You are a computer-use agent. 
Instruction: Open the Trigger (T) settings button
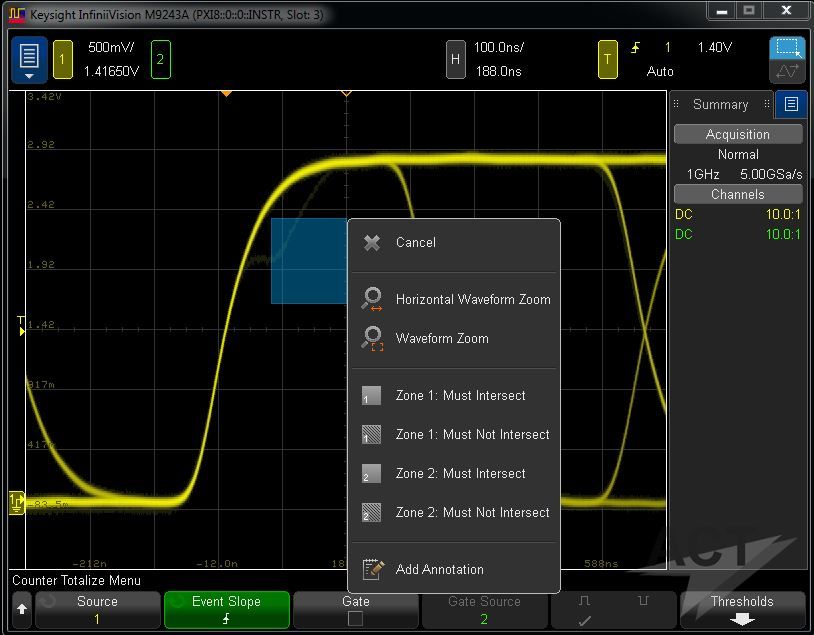coord(607,60)
